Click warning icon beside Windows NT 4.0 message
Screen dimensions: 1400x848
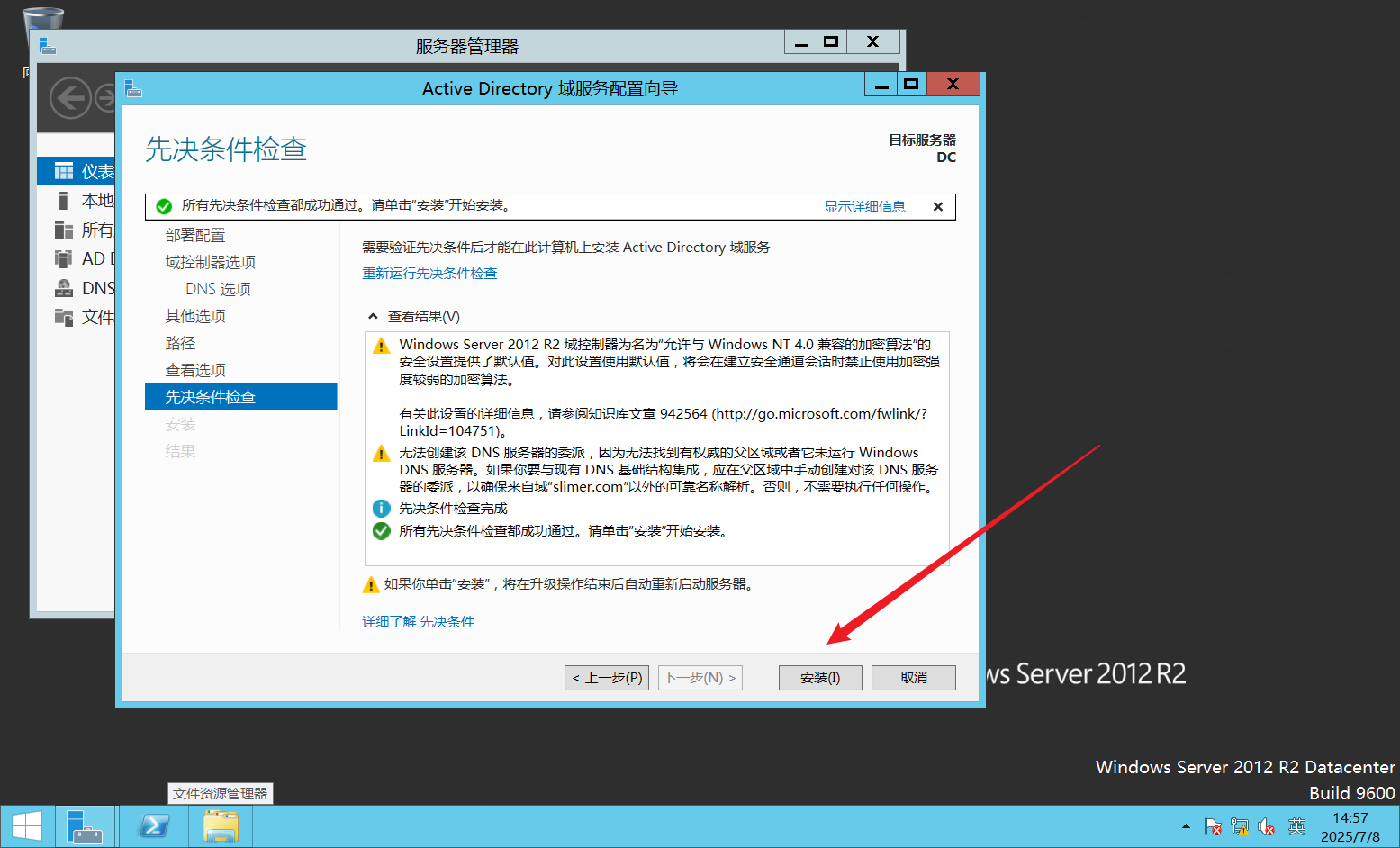[382, 346]
